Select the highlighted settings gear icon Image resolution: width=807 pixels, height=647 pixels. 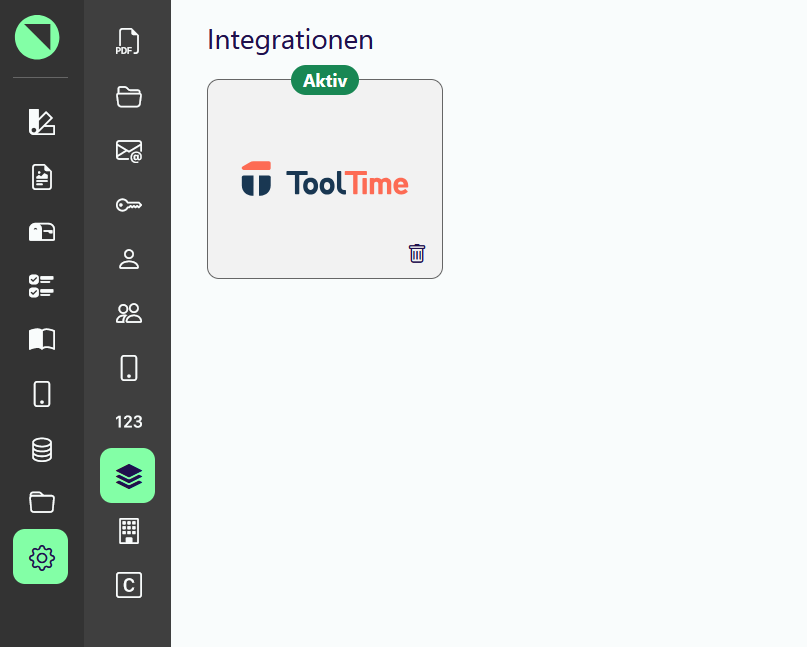click(x=41, y=556)
